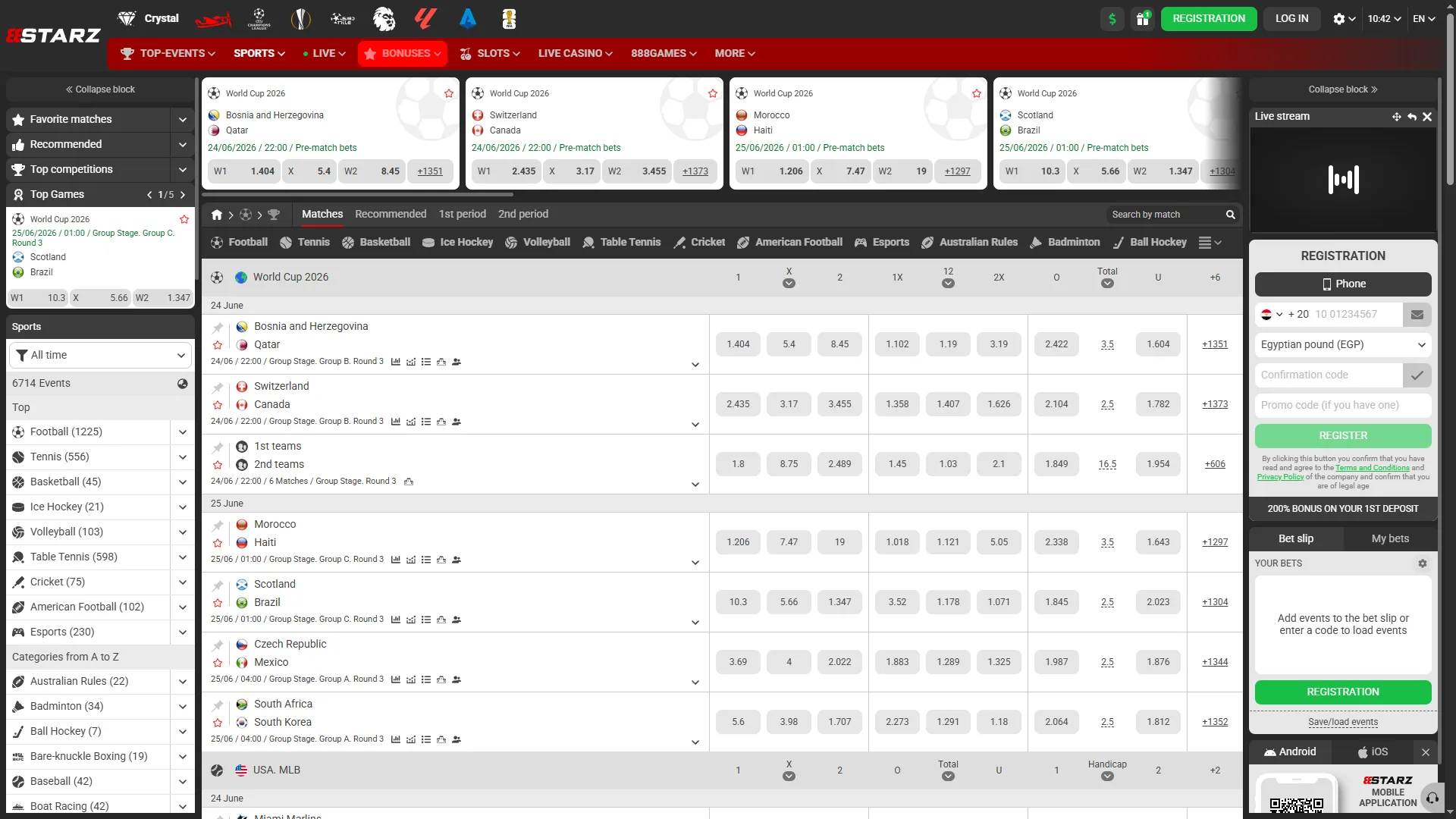
Task: Expand Football (1225) category
Action: point(183,432)
